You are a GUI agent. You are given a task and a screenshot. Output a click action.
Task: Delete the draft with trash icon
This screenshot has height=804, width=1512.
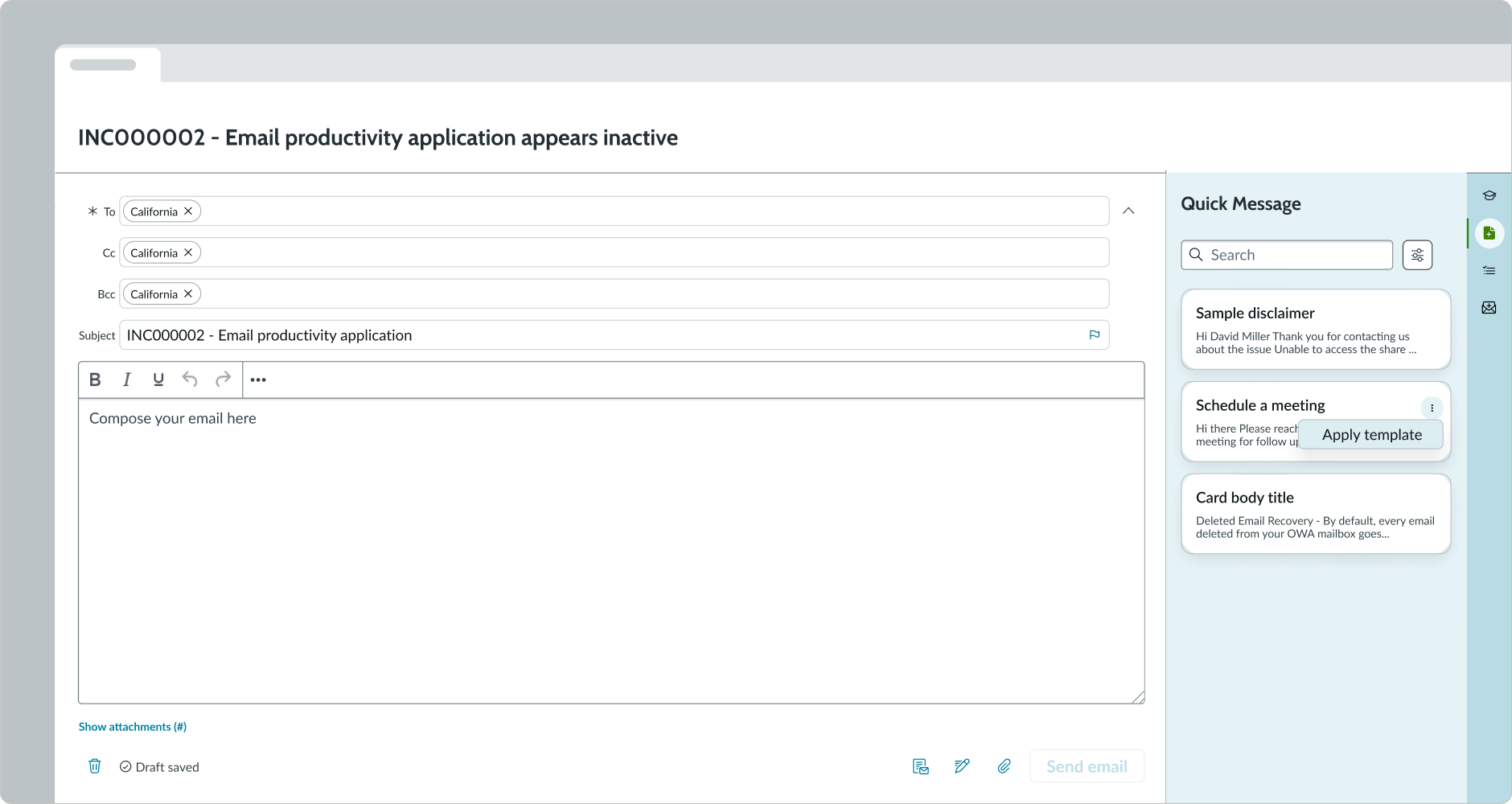coord(95,766)
